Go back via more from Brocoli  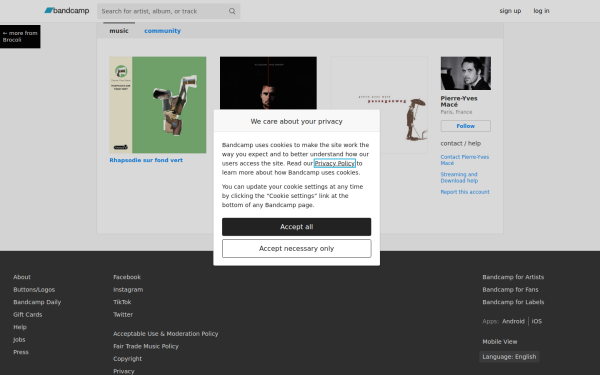20,36
